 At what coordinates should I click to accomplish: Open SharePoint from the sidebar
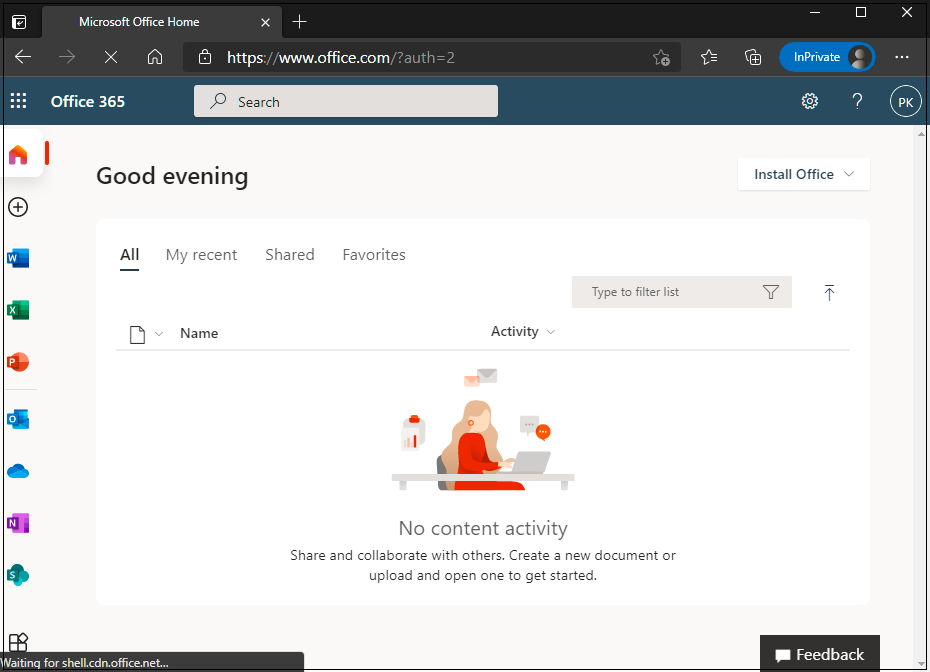coord(18,575)
